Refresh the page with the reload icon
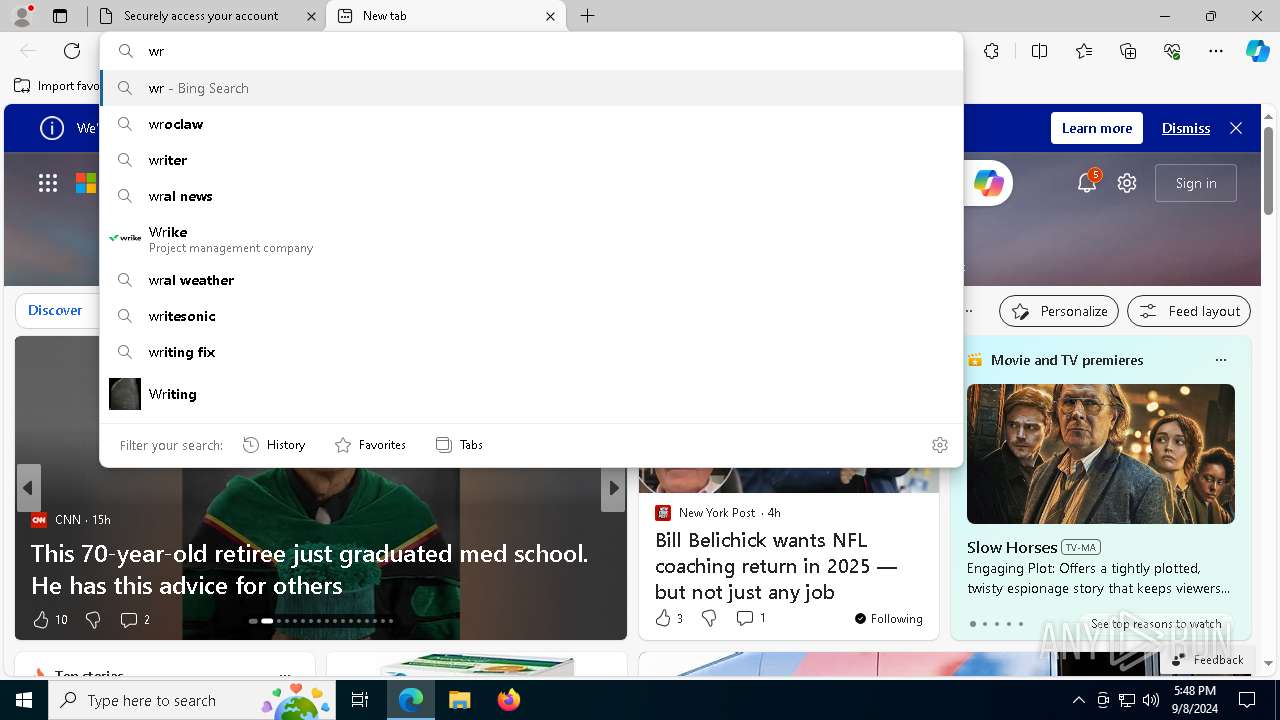The height and width of the screenshot is (720, 1280). (x=72, y=51)
